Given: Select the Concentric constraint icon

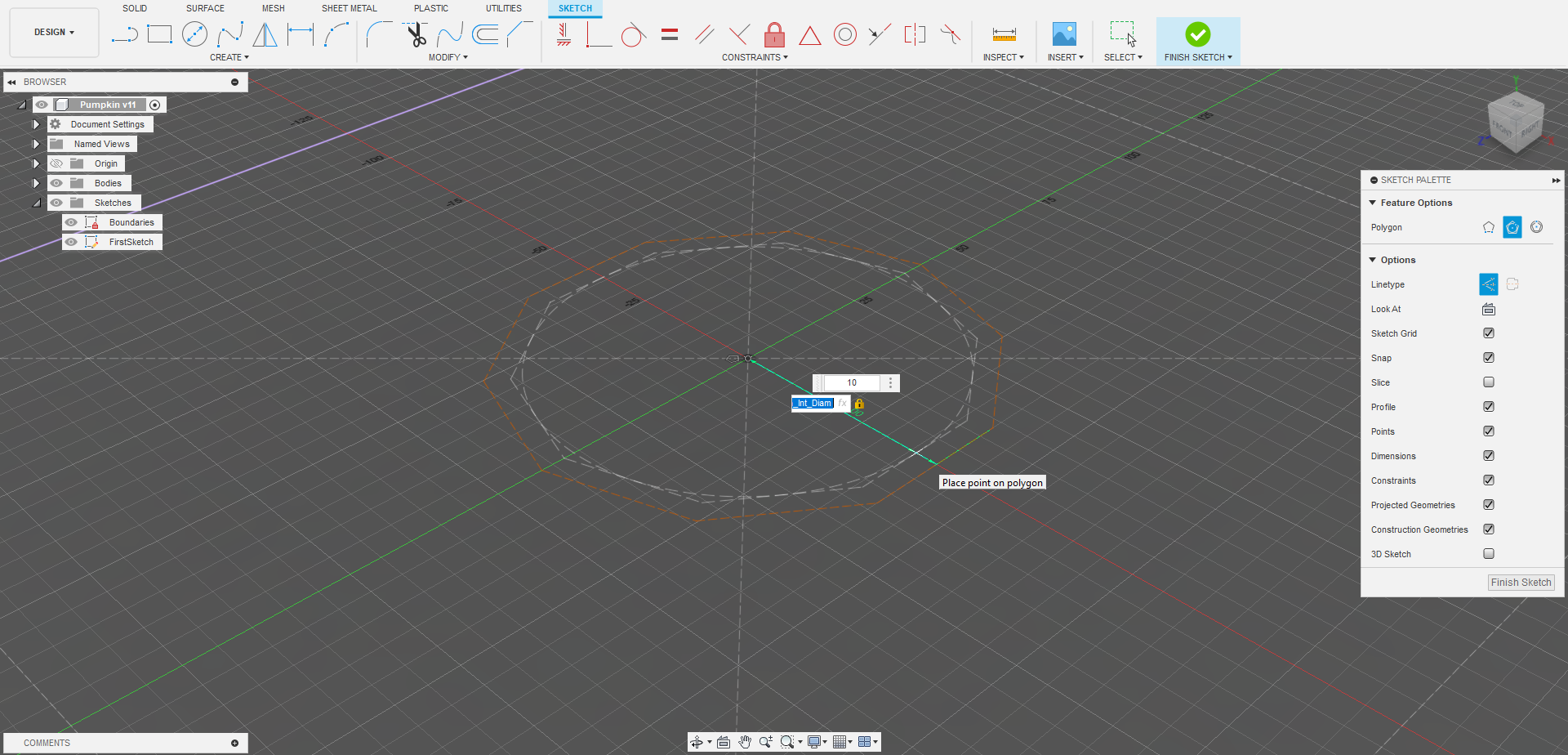Looking at the screenshot, I should point(845,34).
